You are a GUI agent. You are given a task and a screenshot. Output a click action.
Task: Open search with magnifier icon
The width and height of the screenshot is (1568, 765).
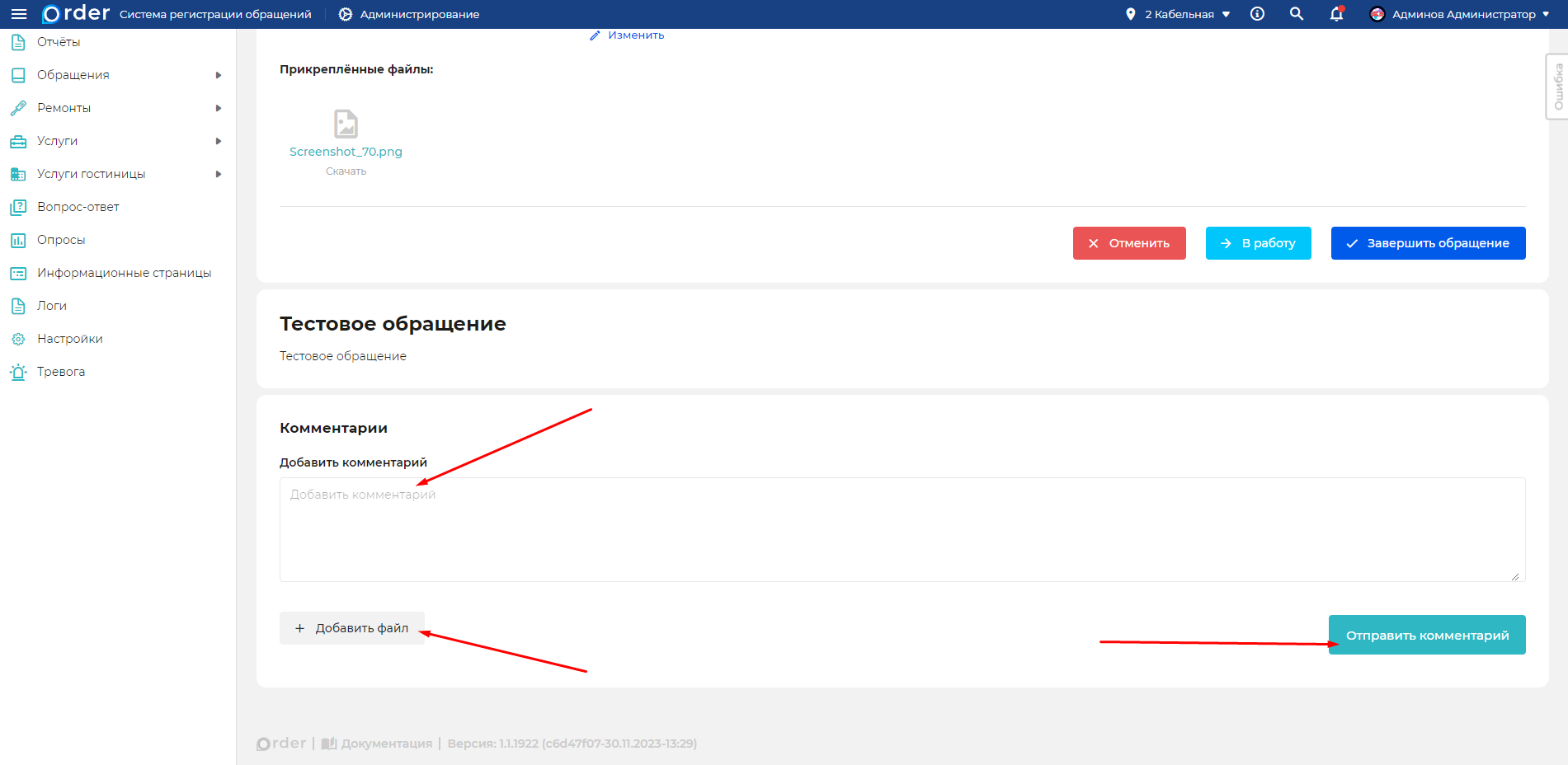tap(1296, 14)
